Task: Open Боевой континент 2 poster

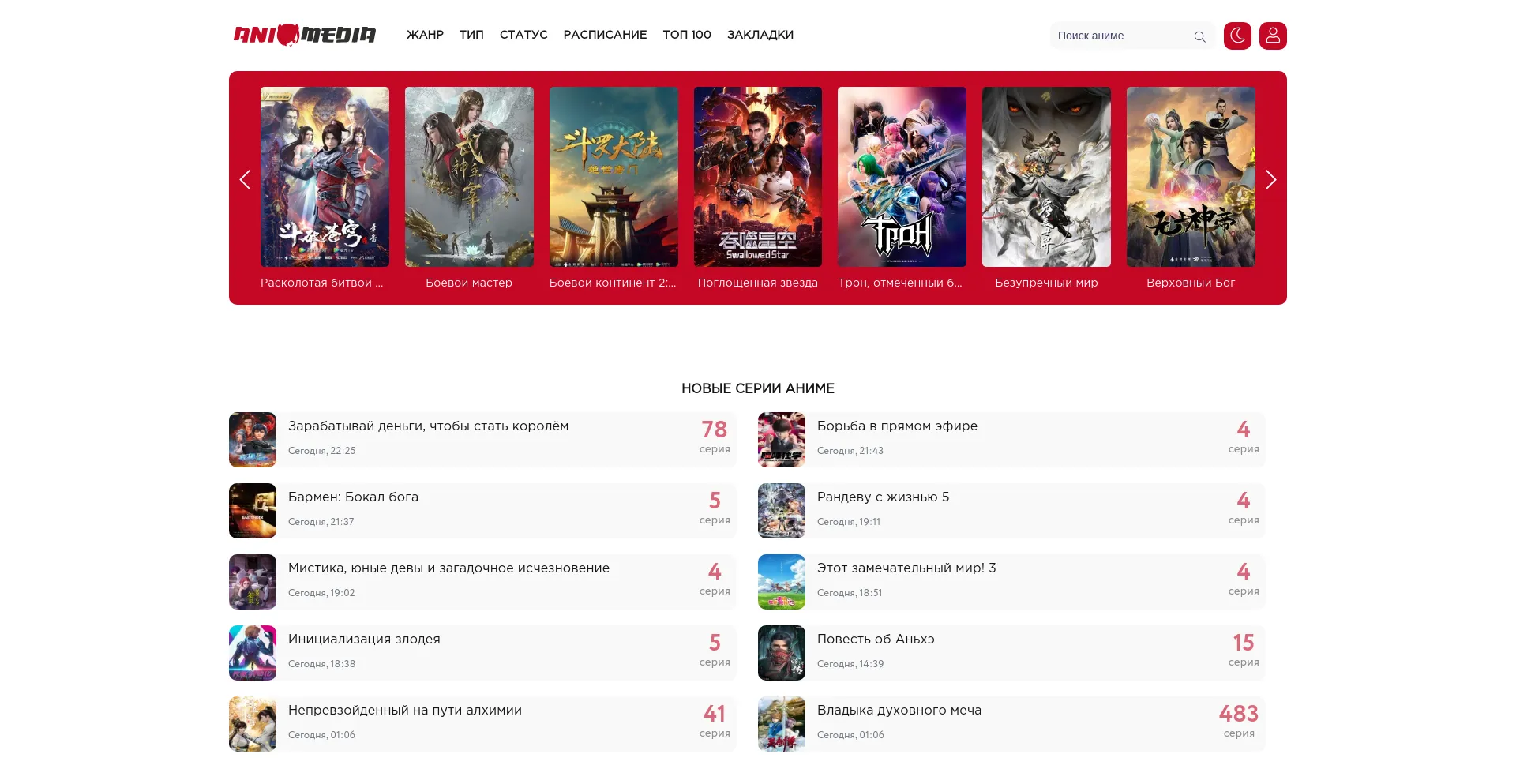Action: click(614, 177)
